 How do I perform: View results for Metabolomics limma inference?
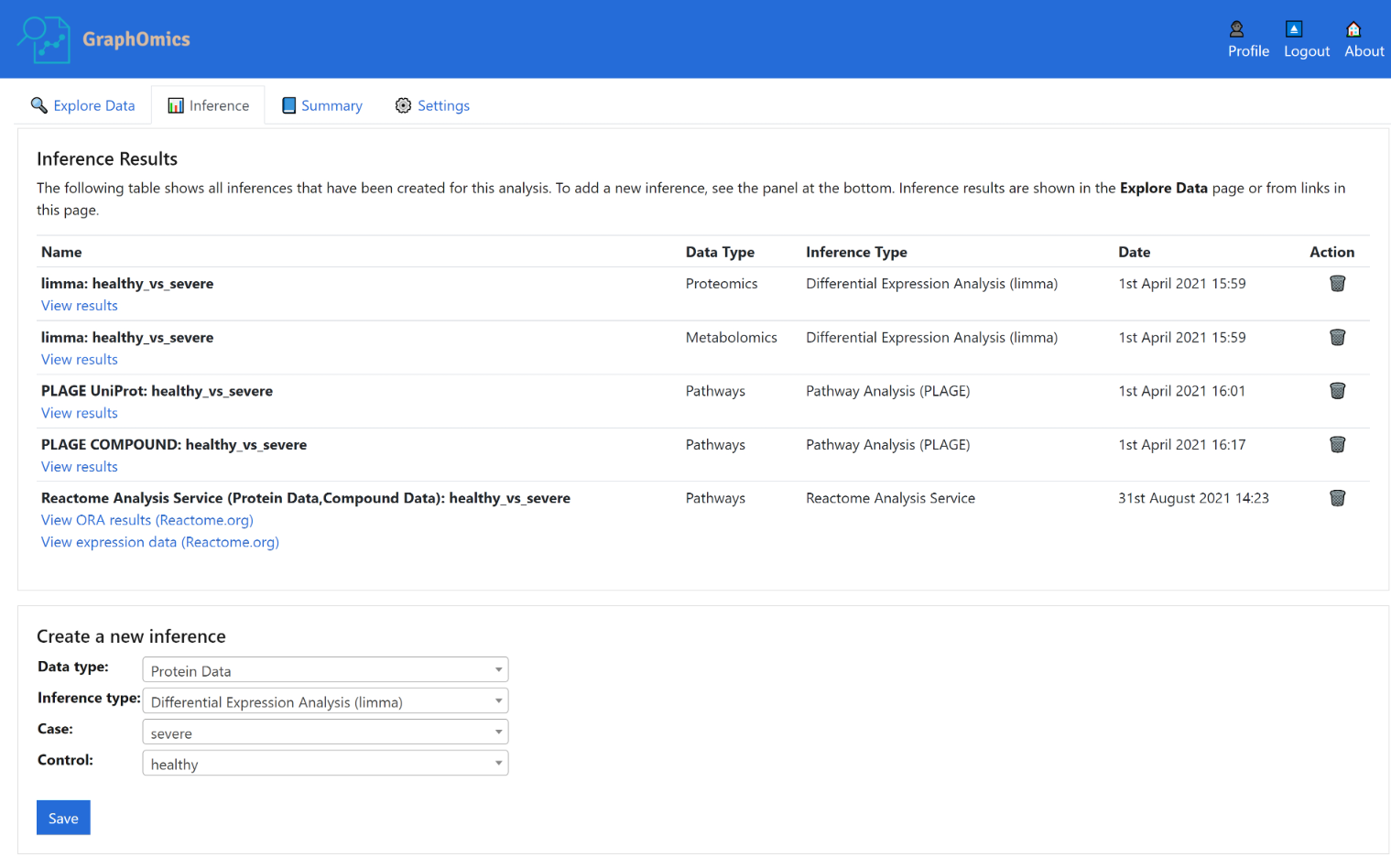[80, 360]
